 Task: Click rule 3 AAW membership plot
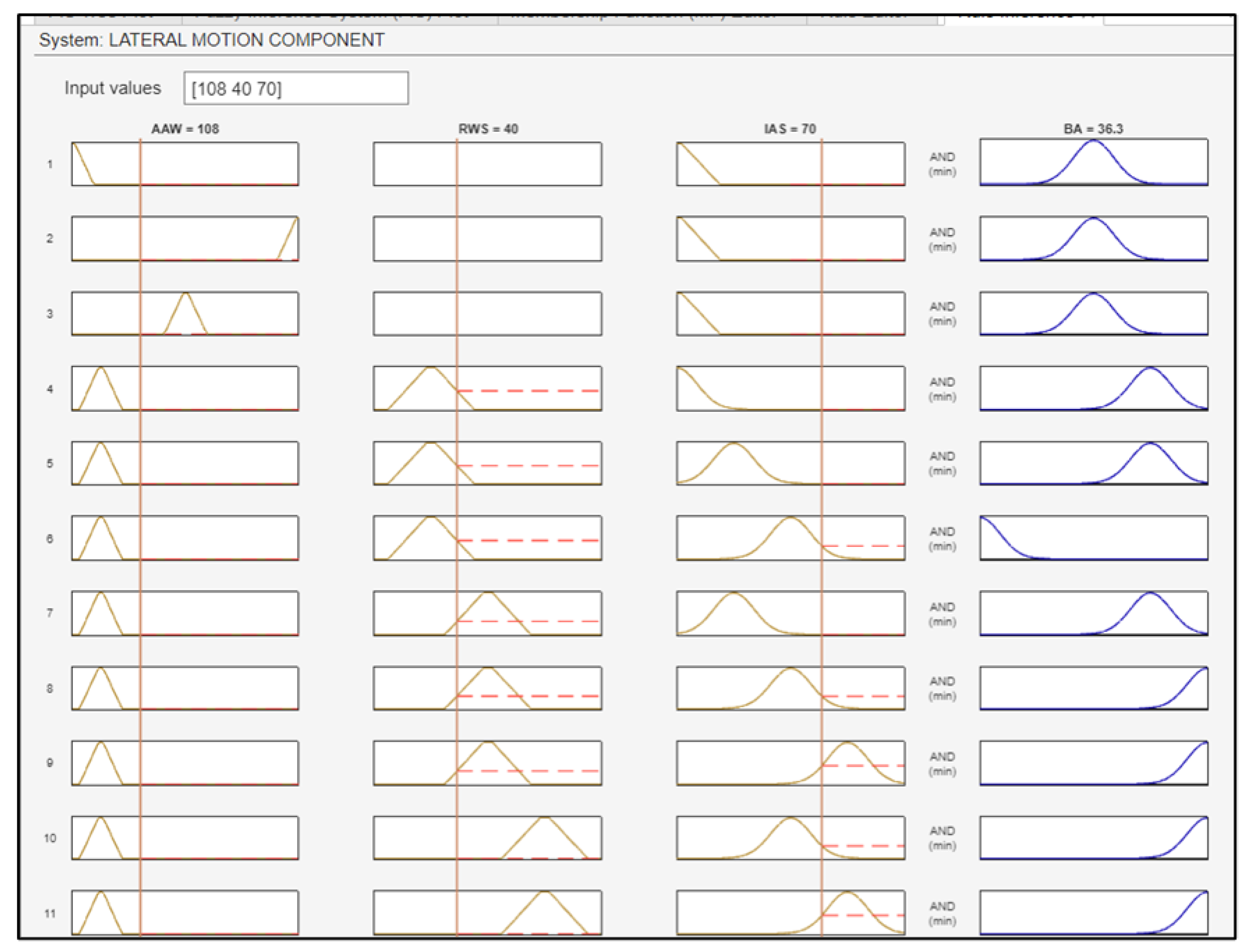point(185,313)
